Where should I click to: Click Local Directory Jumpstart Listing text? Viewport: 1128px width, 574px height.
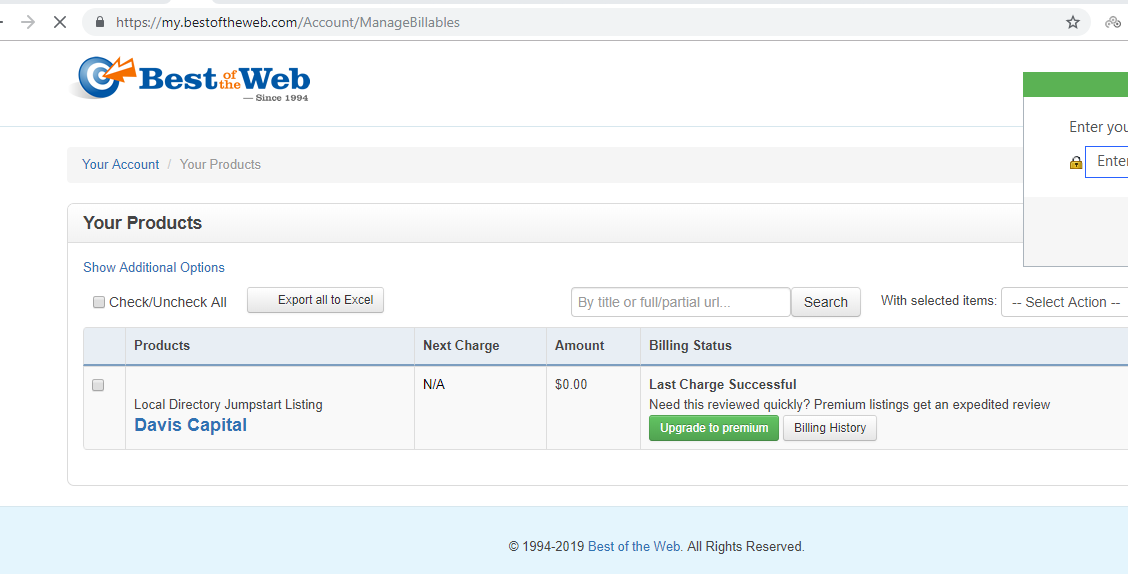228,405
